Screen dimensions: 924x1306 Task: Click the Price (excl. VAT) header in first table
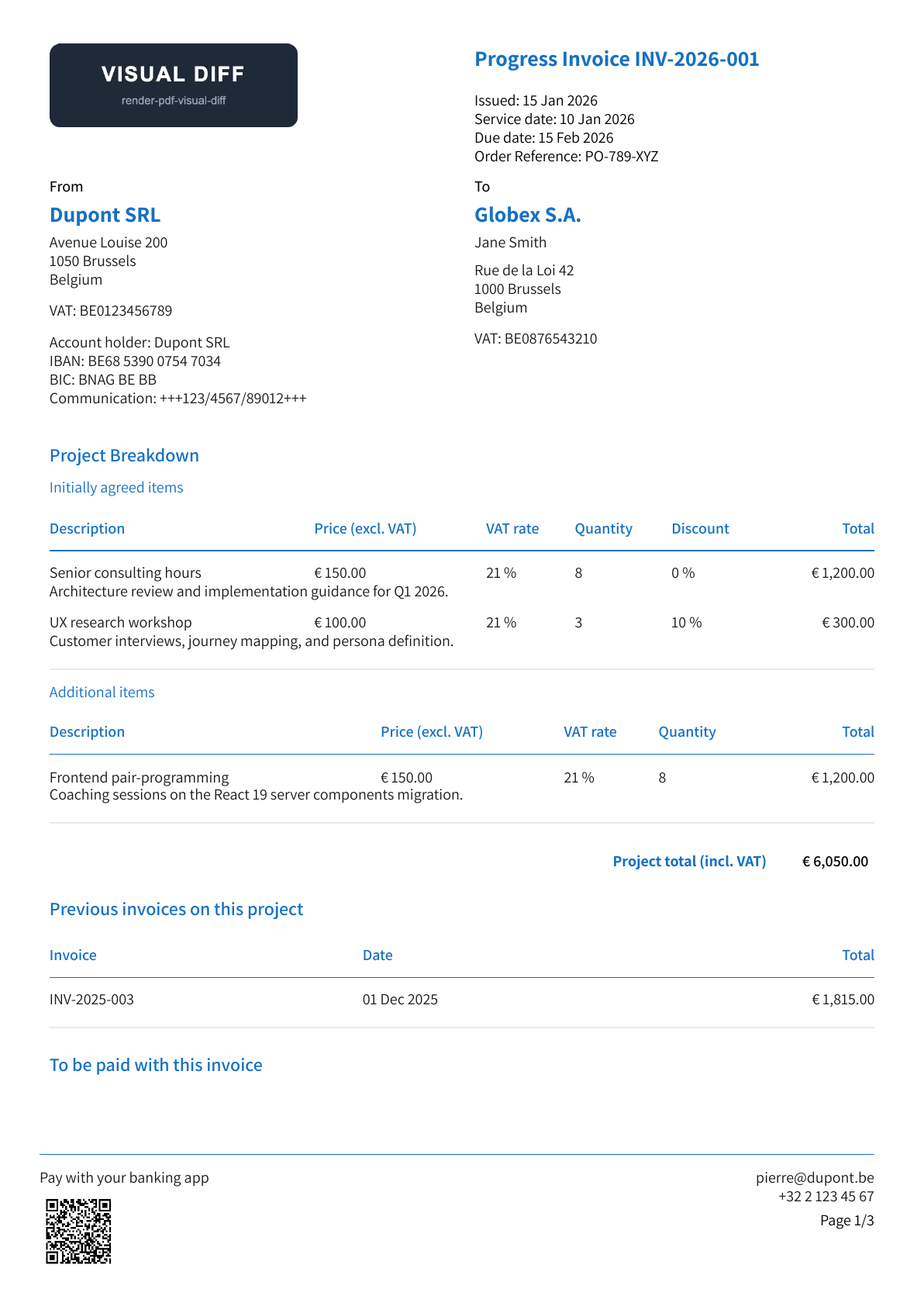[x=365, y=529]
